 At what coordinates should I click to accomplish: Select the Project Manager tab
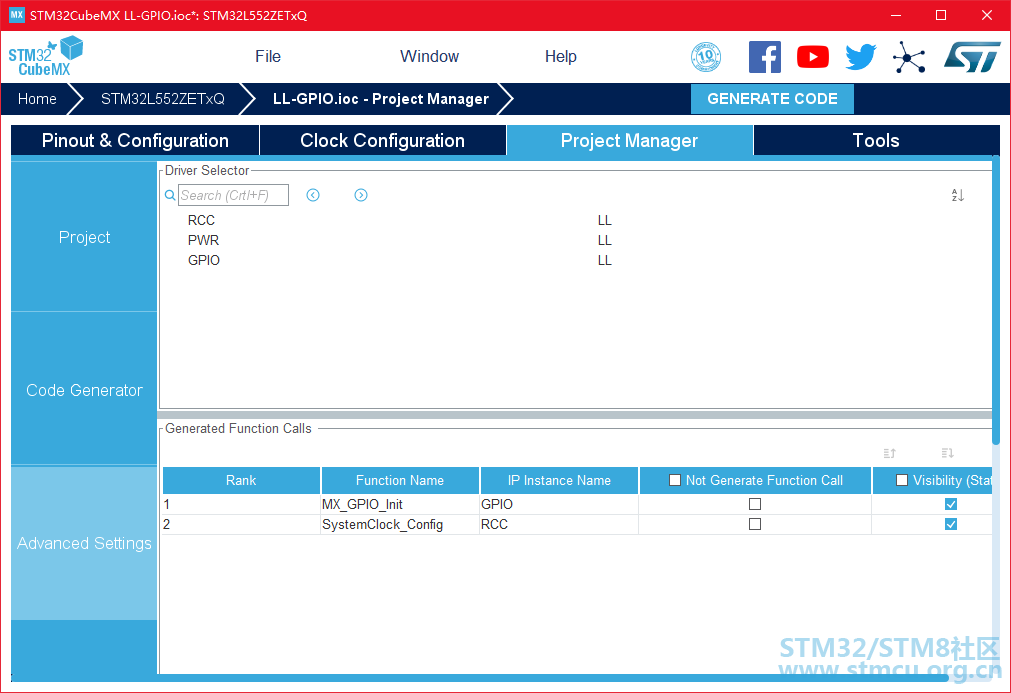[629, 141]
